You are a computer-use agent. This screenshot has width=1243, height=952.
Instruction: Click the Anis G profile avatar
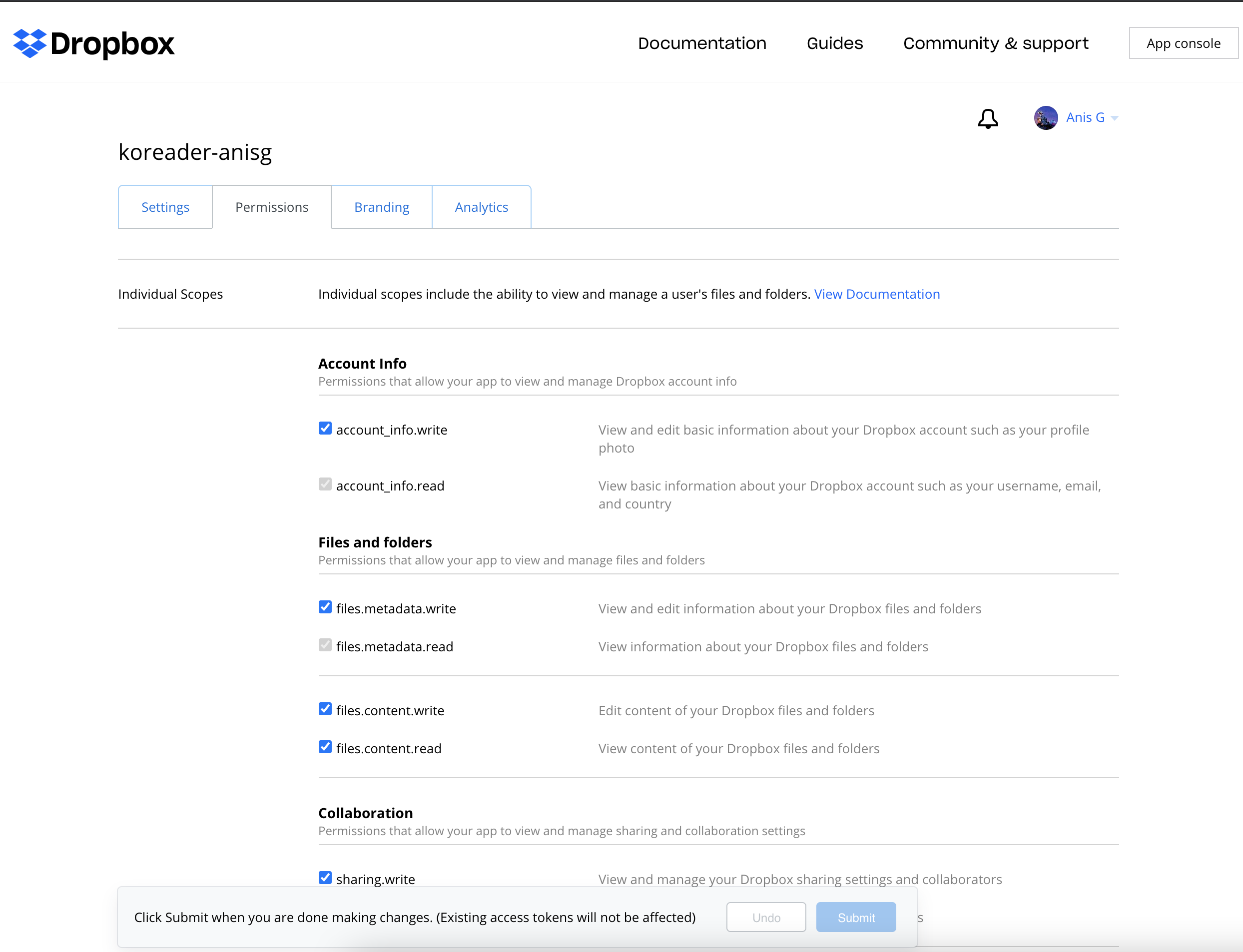[1045, 117]
